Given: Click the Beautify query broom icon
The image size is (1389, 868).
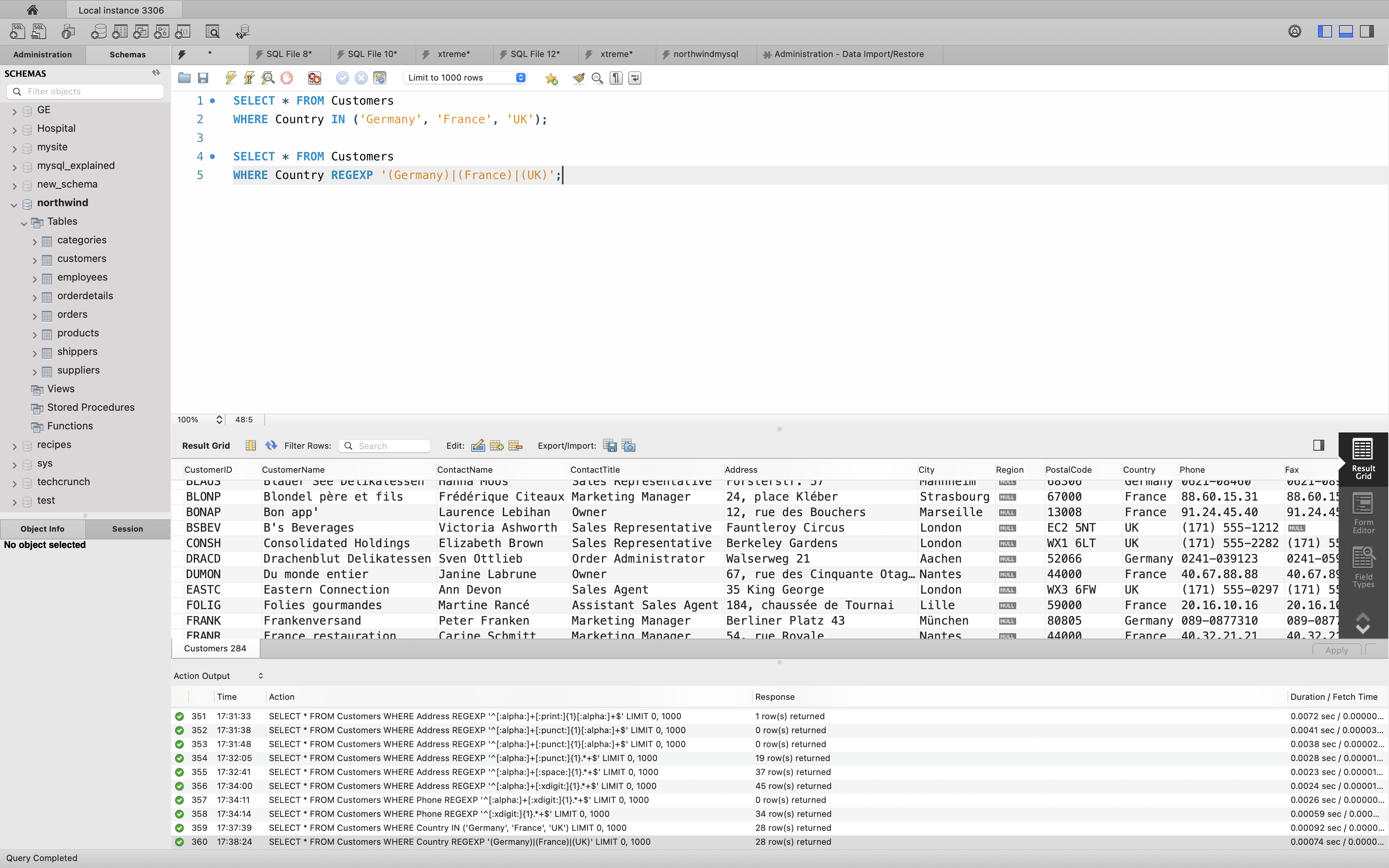Looking at the screenshot, I should (579, 78).
